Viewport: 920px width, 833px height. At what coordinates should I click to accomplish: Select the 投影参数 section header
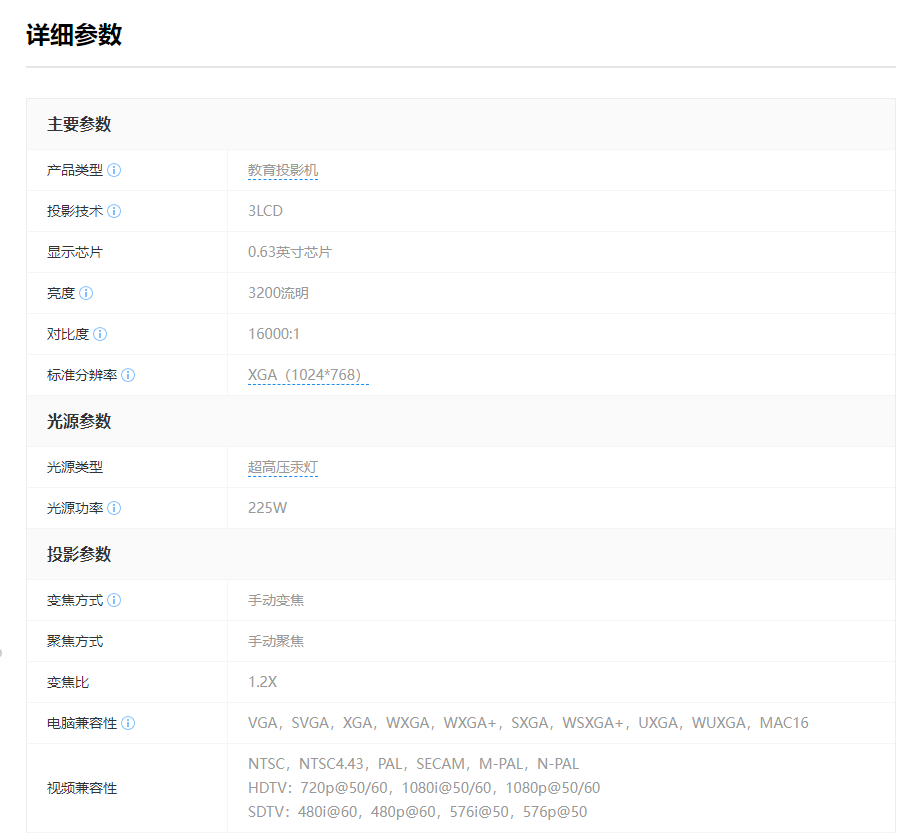pos(79,554)
